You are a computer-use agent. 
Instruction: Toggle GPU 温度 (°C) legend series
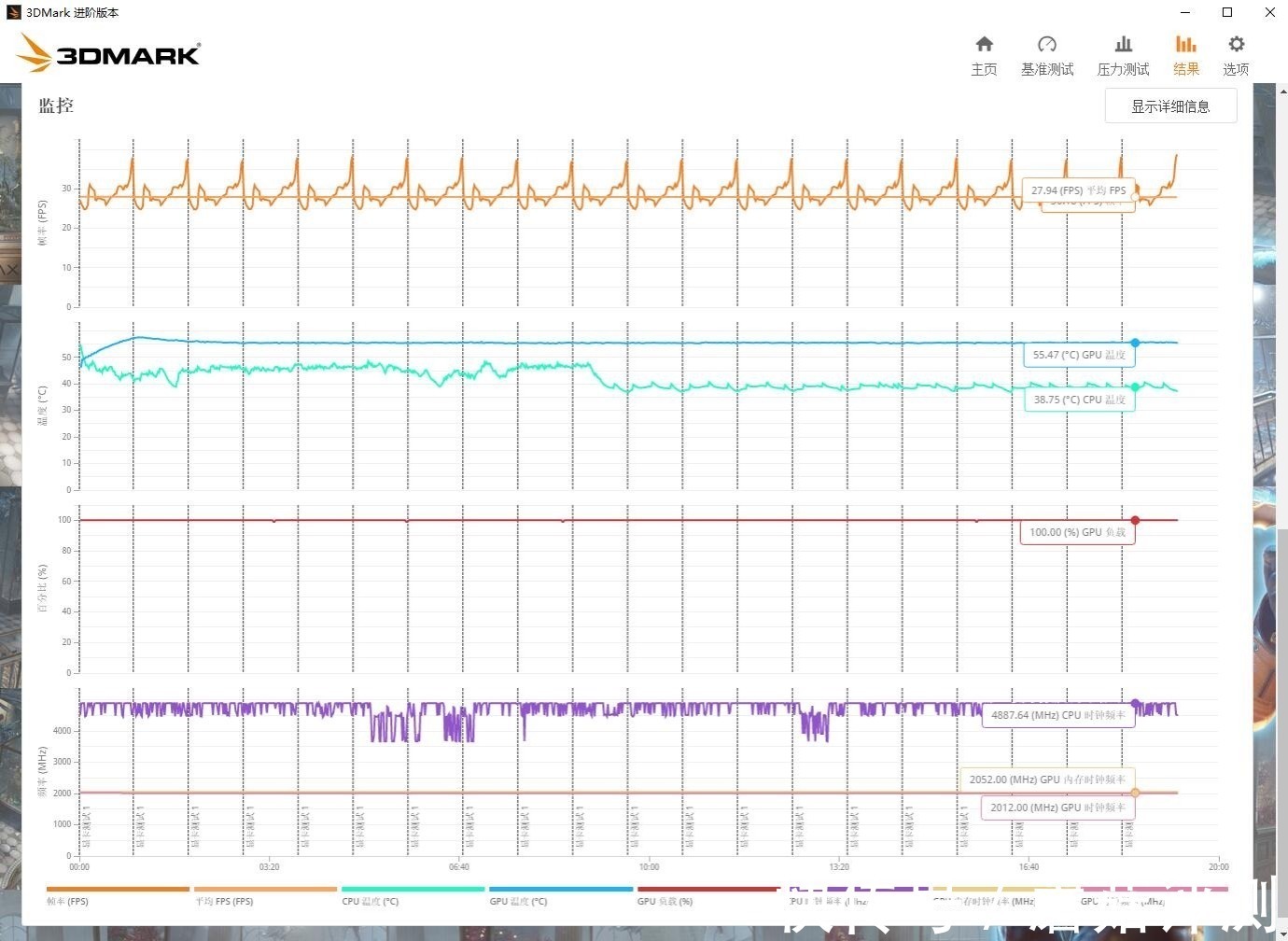[x=561, y=895]
